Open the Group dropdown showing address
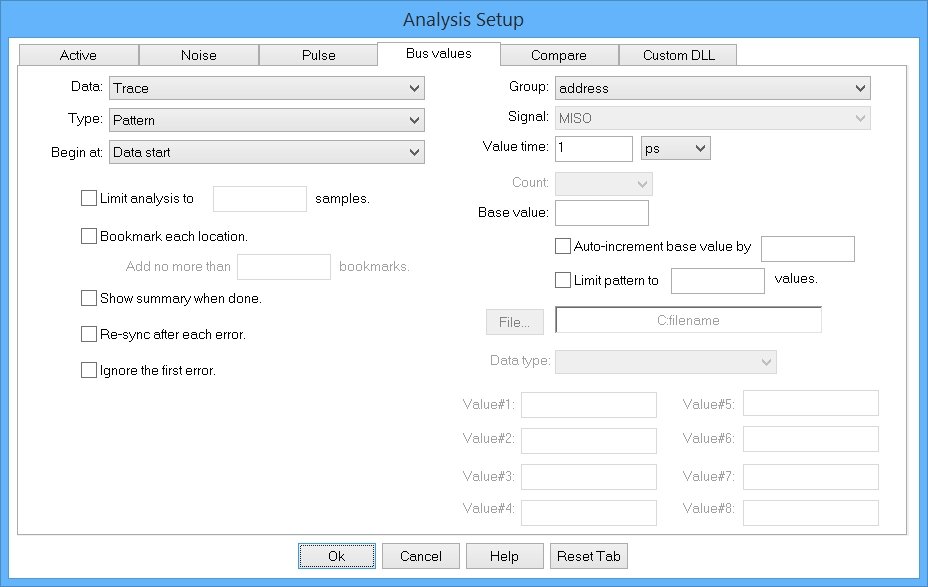The height and width of the screenshot is (587, 928). (x=712, y=88)
